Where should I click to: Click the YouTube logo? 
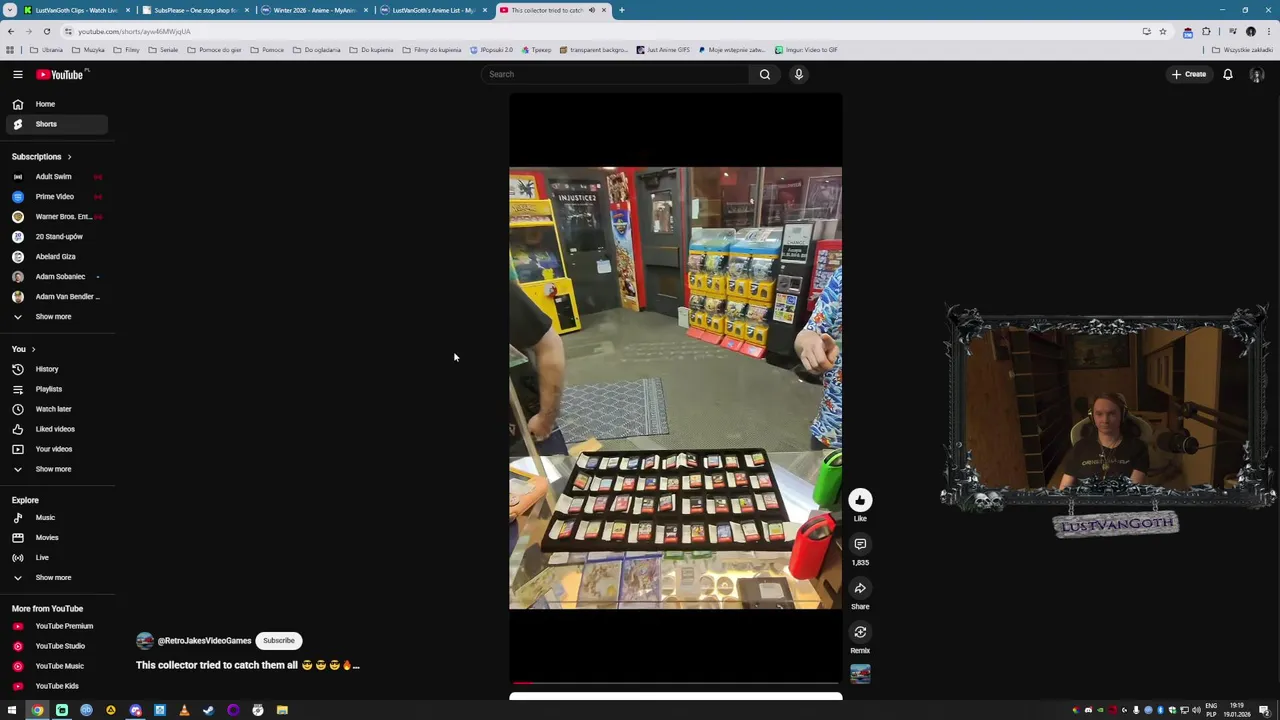coord(61,74)
